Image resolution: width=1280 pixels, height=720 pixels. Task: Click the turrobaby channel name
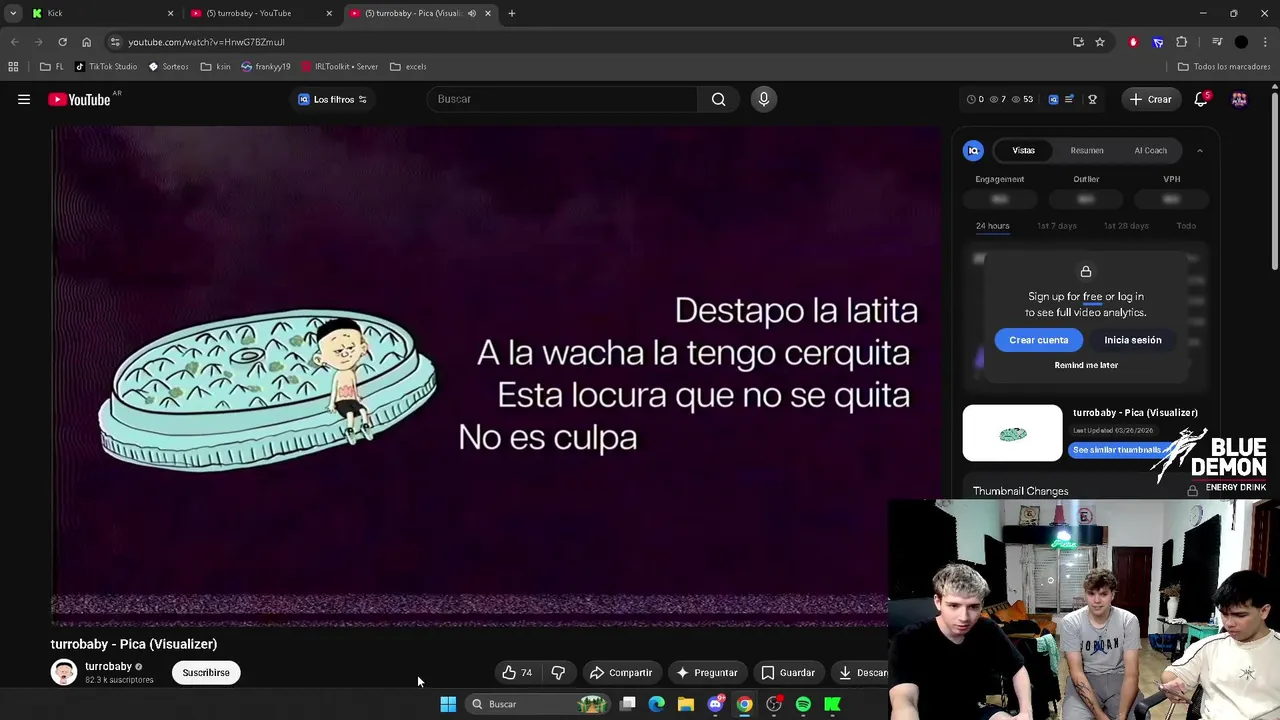(x=108, y=666)
